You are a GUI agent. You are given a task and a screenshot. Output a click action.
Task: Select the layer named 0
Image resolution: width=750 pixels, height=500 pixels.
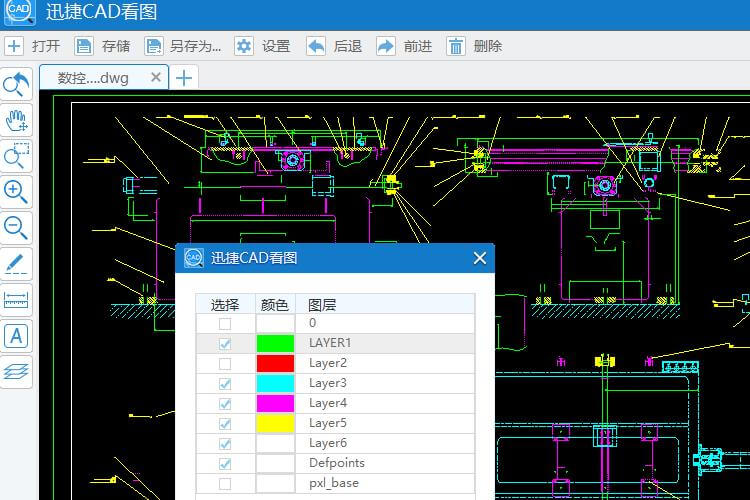(312, 323)
